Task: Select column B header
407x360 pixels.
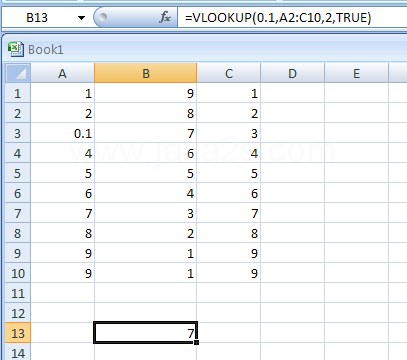Action: [146, 73]
